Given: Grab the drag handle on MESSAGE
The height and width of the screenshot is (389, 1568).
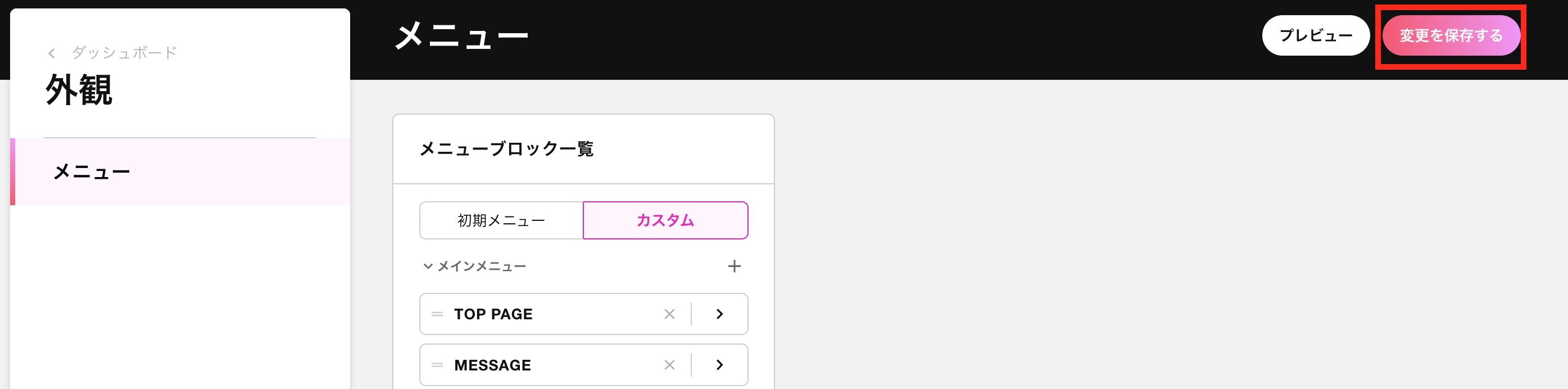Looking at the screenshot, I should tap(437, 365).
